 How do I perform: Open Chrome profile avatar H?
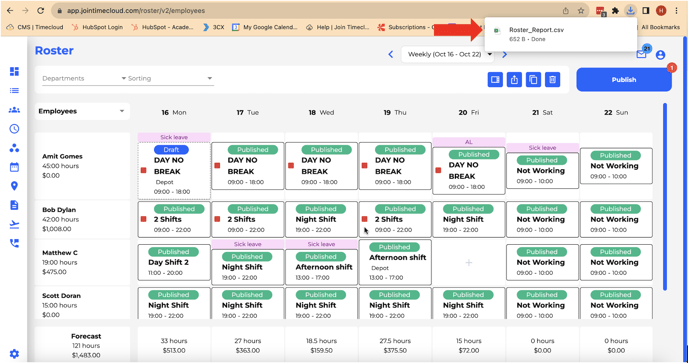point(661,11)
